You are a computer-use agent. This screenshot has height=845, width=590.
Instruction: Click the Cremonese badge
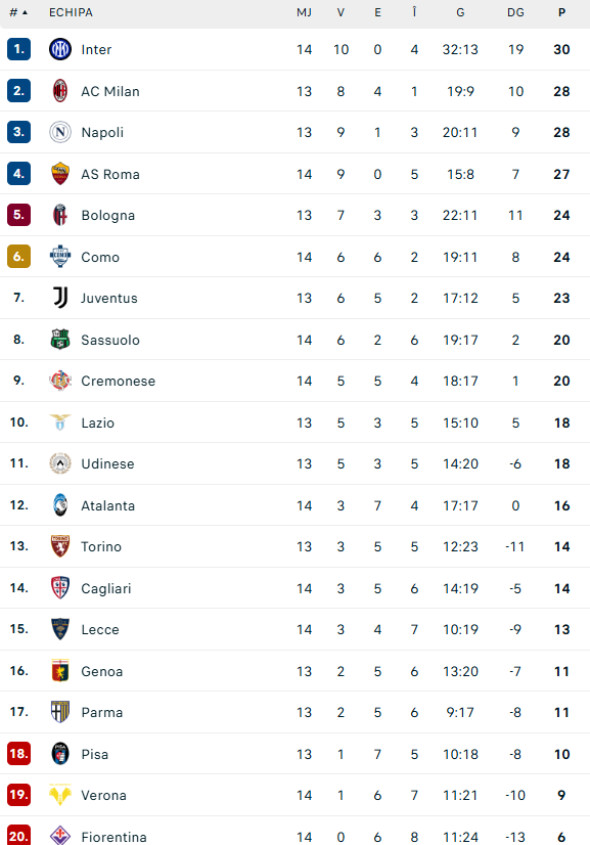click(59, 381)
